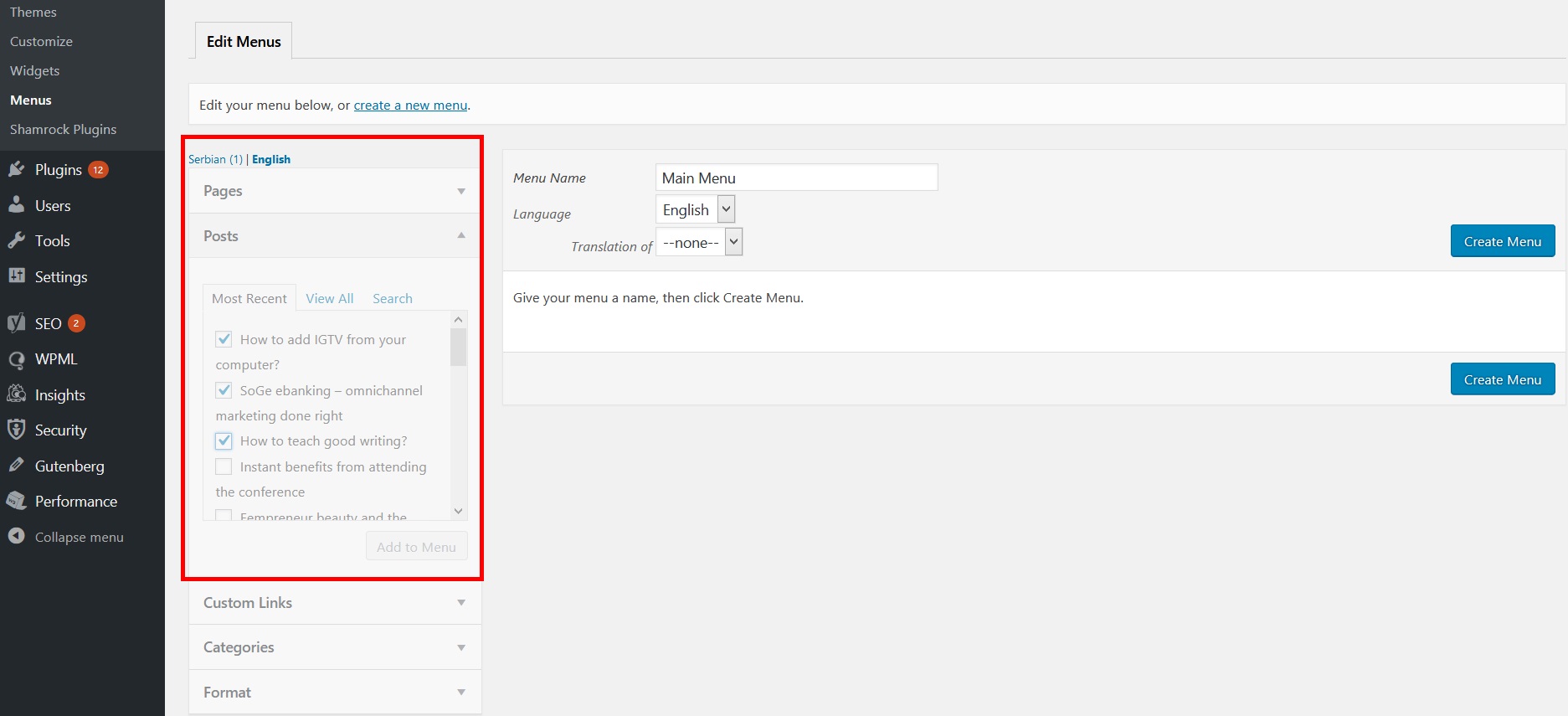Expand the Pages panel arrow
The height and width of the screenshot is (716, 1568).
point(461,192)
